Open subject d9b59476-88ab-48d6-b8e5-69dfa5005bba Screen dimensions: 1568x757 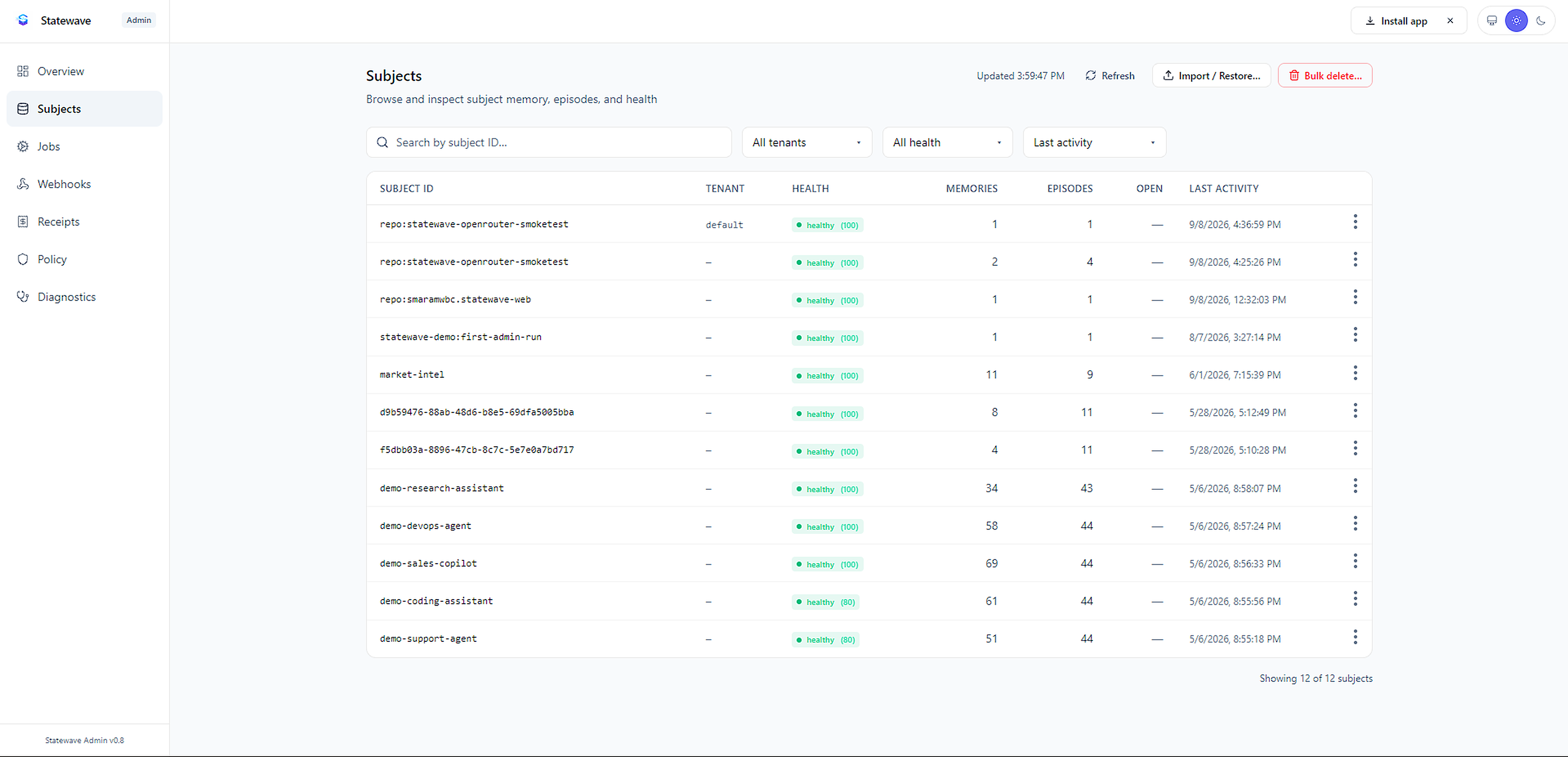click(x=477, y=412)
